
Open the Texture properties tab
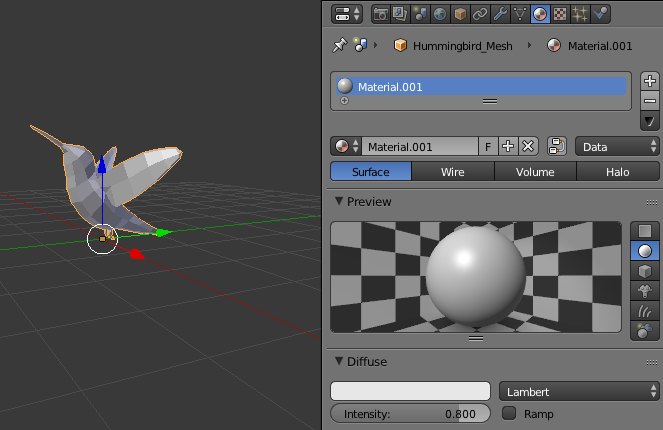560,14
